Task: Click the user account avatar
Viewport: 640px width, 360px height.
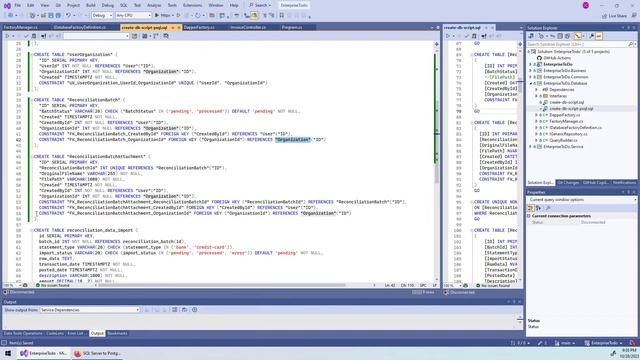Action: pyautogui.click(x=586, y=5)
